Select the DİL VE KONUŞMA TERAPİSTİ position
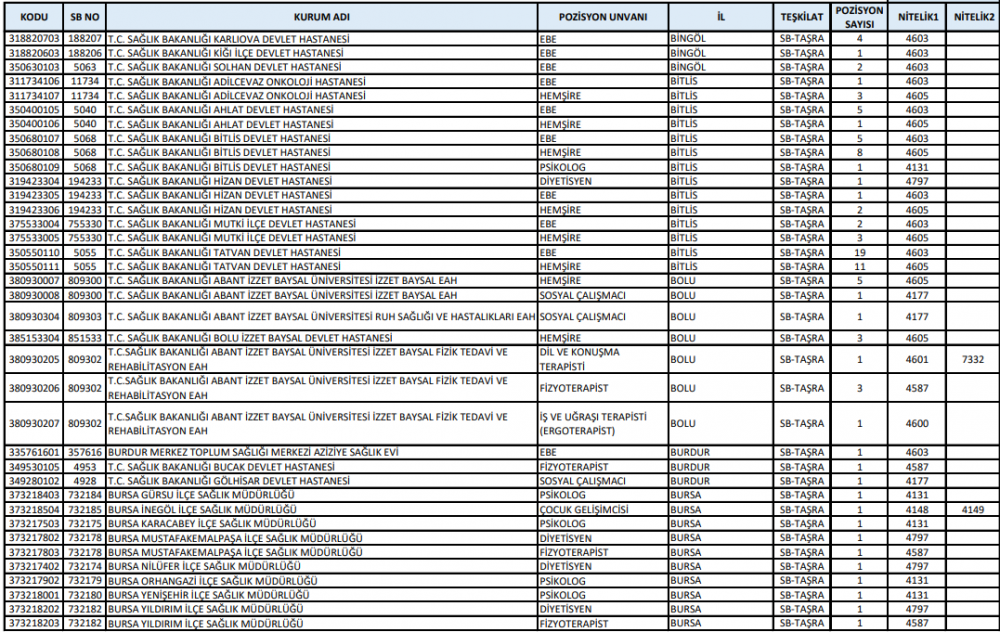The image size is (1000, 632). [x=579, y=360]
